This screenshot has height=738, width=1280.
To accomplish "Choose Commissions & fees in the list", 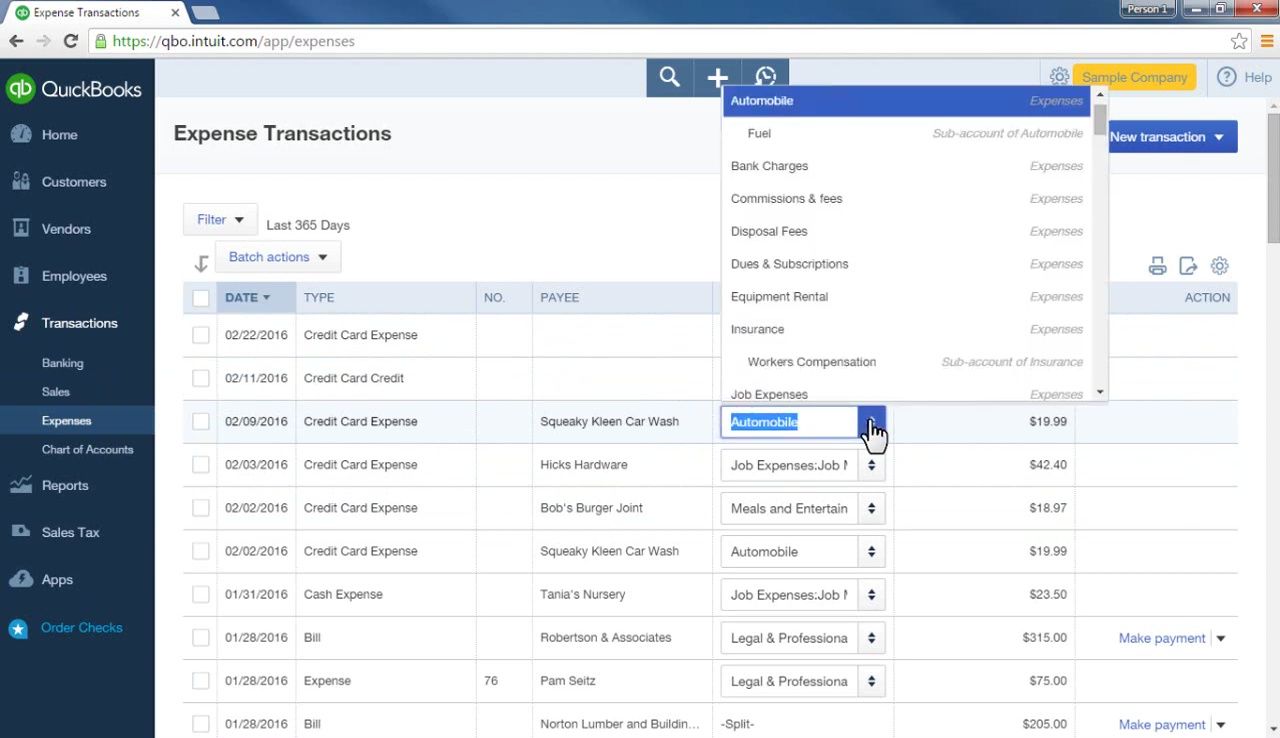I will (907, 198).
